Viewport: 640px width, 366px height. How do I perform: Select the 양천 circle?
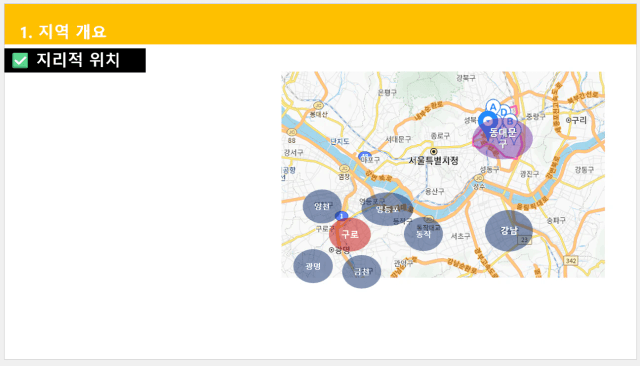(x=322, y=206)
